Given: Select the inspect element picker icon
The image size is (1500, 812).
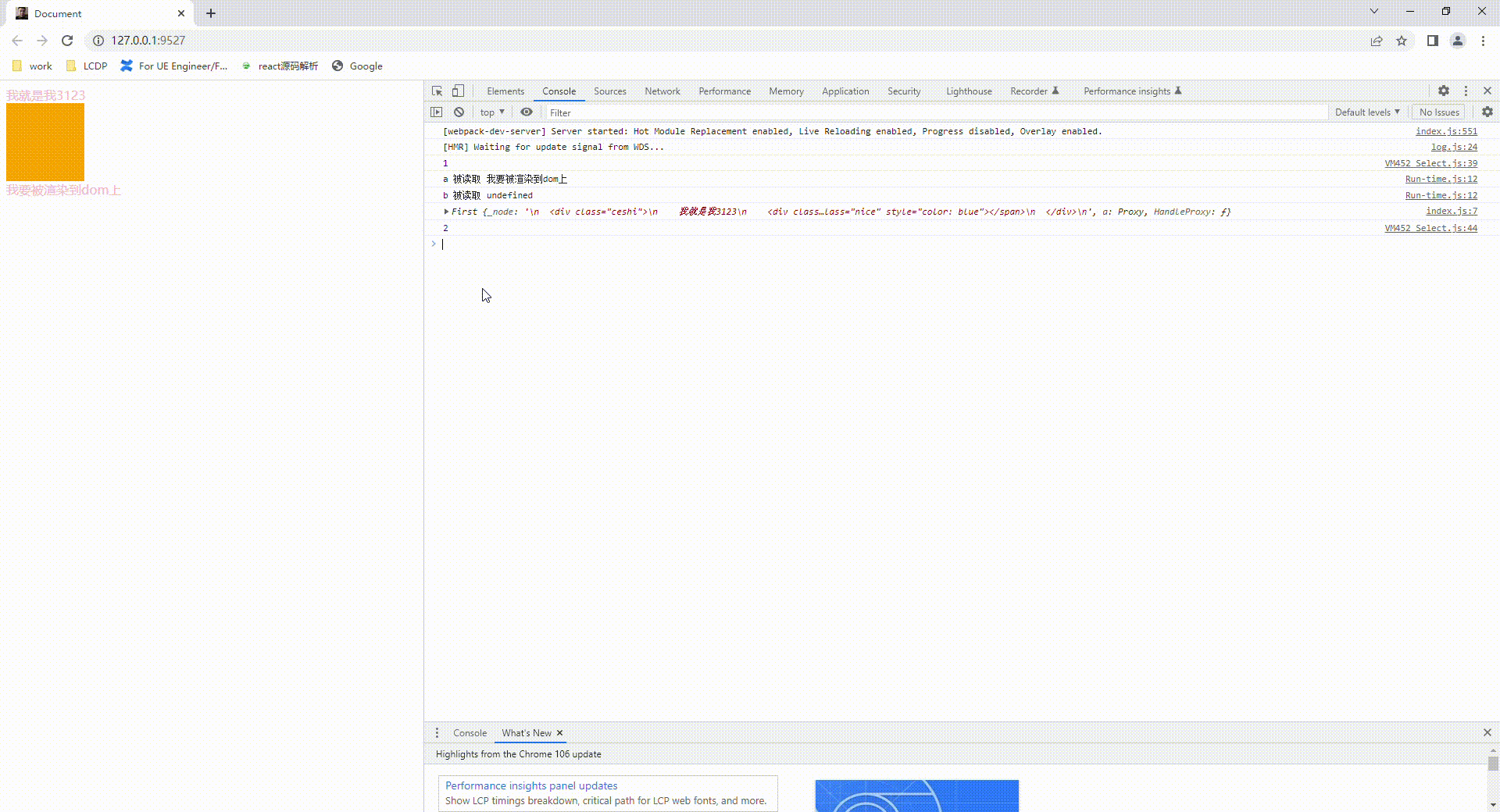Looking at the screenshot, I should click(x=437, y=91).
